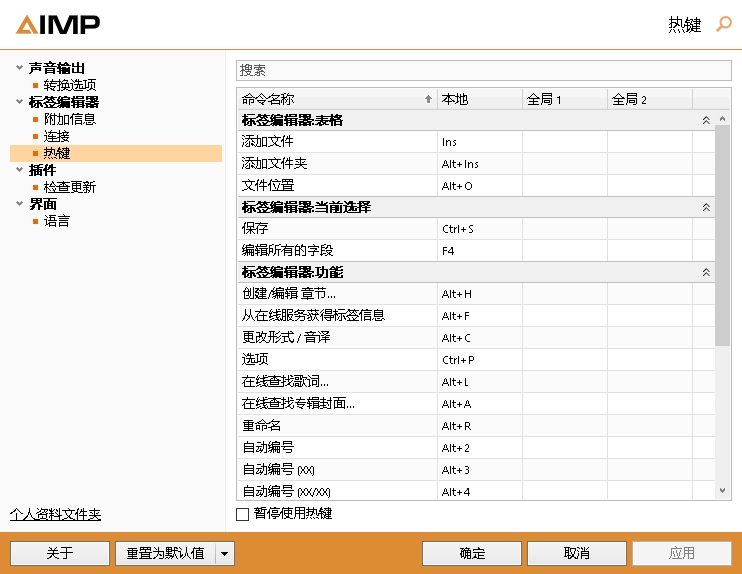Click the 全局 1 column header
The height and width of the screenshot is (574, 742).
565,99
